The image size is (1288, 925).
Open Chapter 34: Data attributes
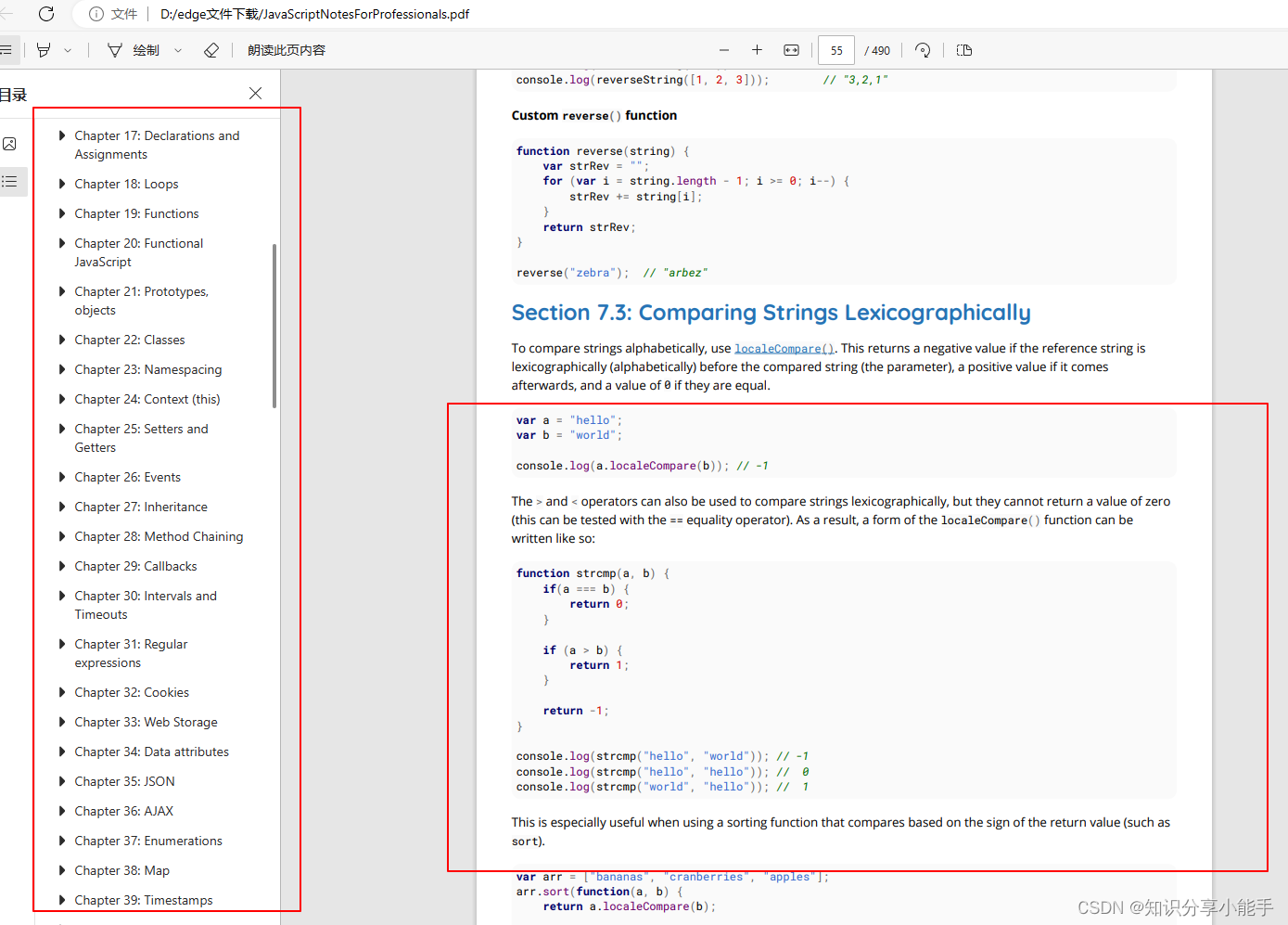pos(151,752)
